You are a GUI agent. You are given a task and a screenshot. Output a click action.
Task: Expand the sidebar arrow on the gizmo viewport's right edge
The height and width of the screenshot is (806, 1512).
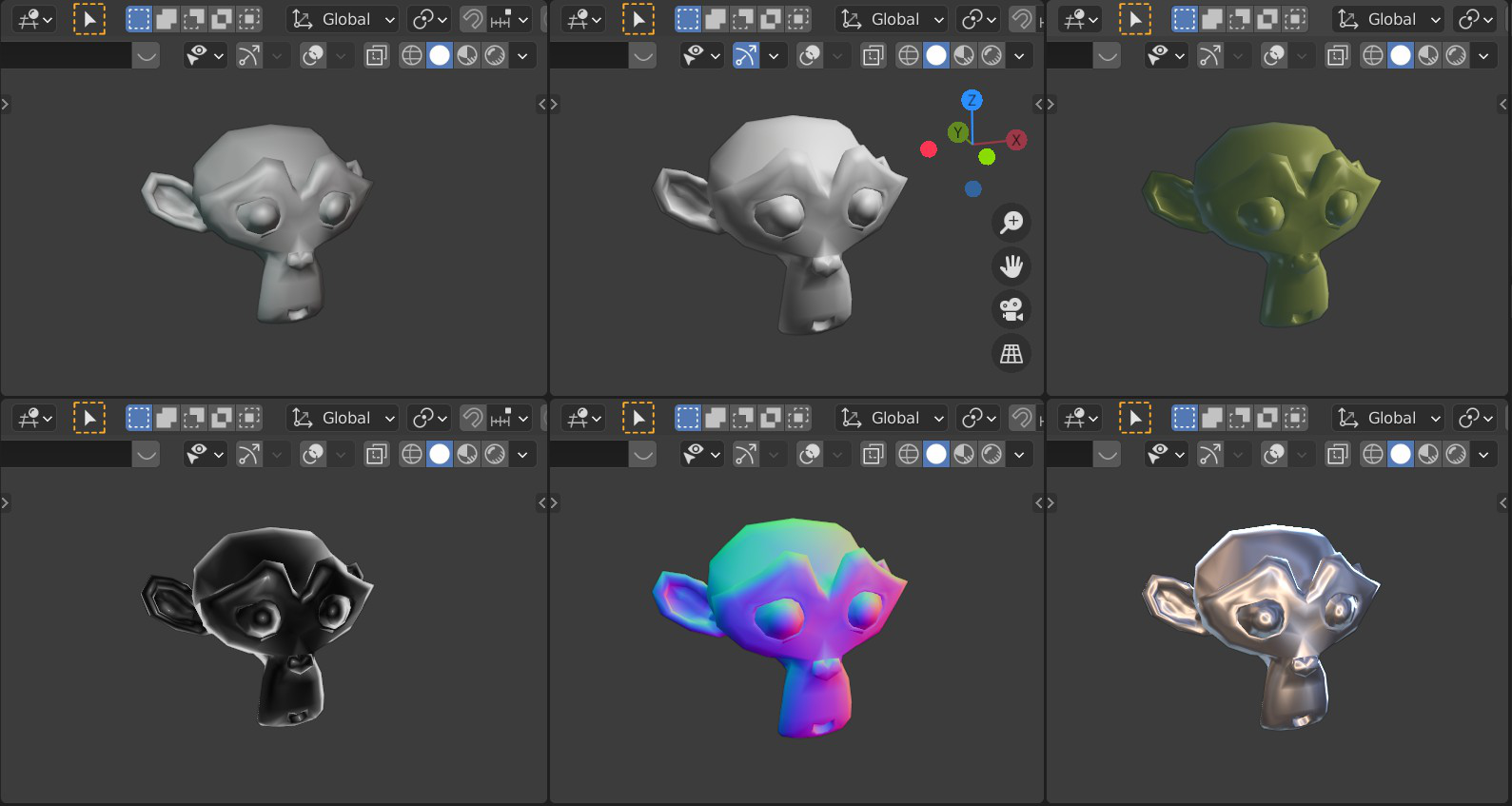[1039, 104]
